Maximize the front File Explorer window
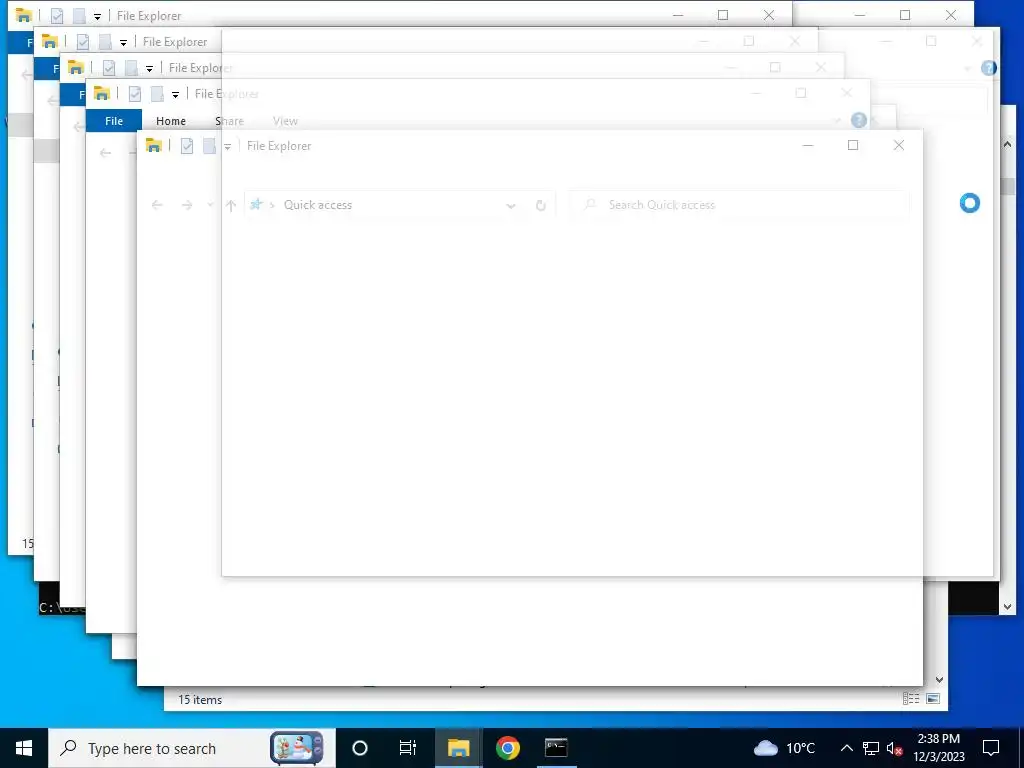The image size is (1024, 768). tap(853, 145)
